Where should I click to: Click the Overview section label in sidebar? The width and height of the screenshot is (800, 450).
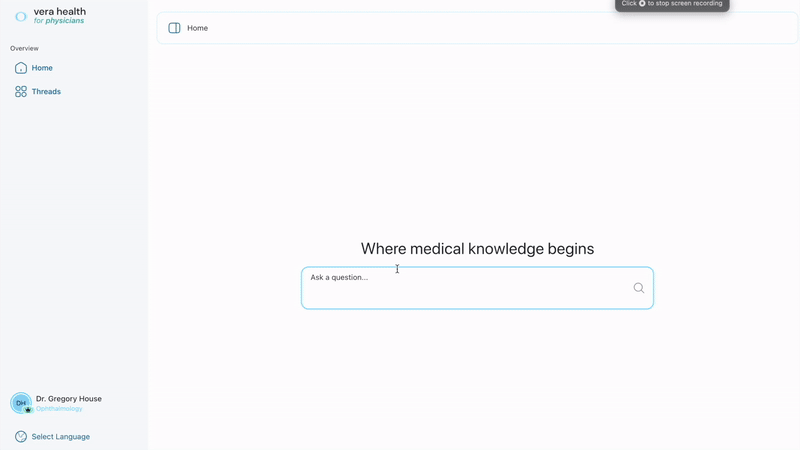(24, 48)
